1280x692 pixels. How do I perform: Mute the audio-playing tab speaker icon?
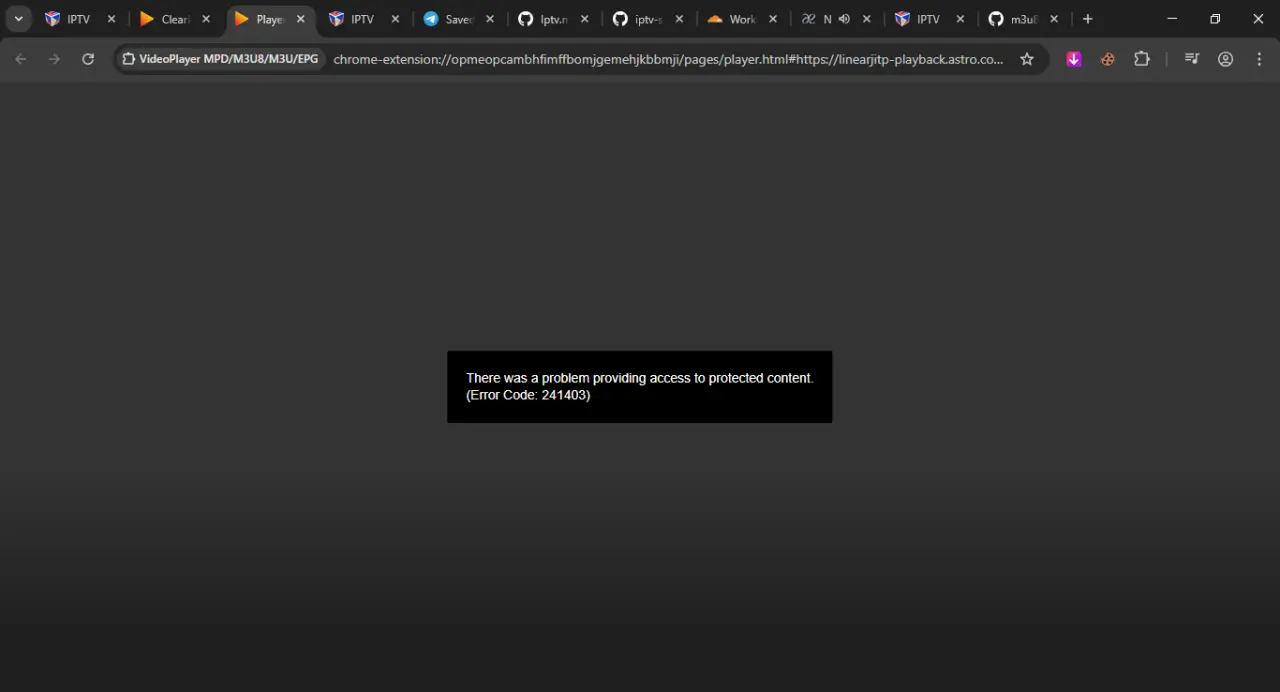pyautogui.click(x=844, y=19)
